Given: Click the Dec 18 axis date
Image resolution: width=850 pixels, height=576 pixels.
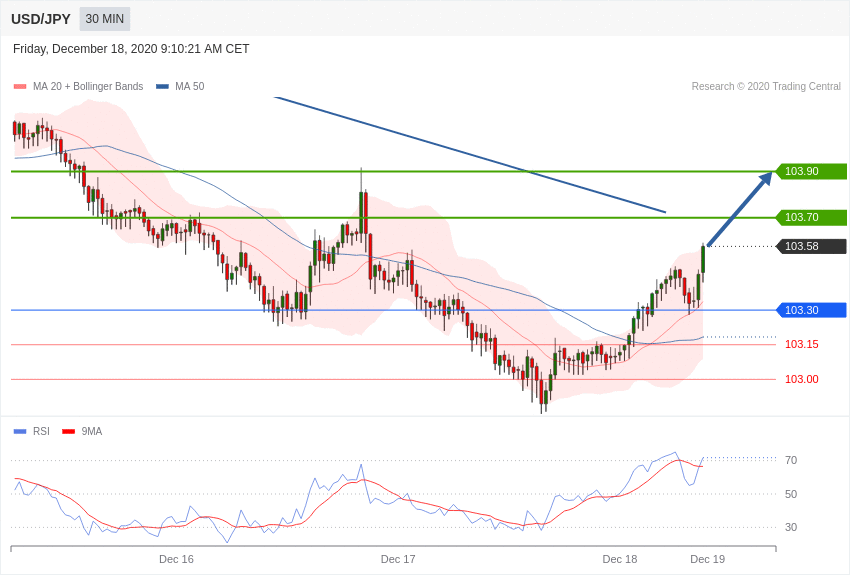Looking at the screenshot, I should 620,559.
